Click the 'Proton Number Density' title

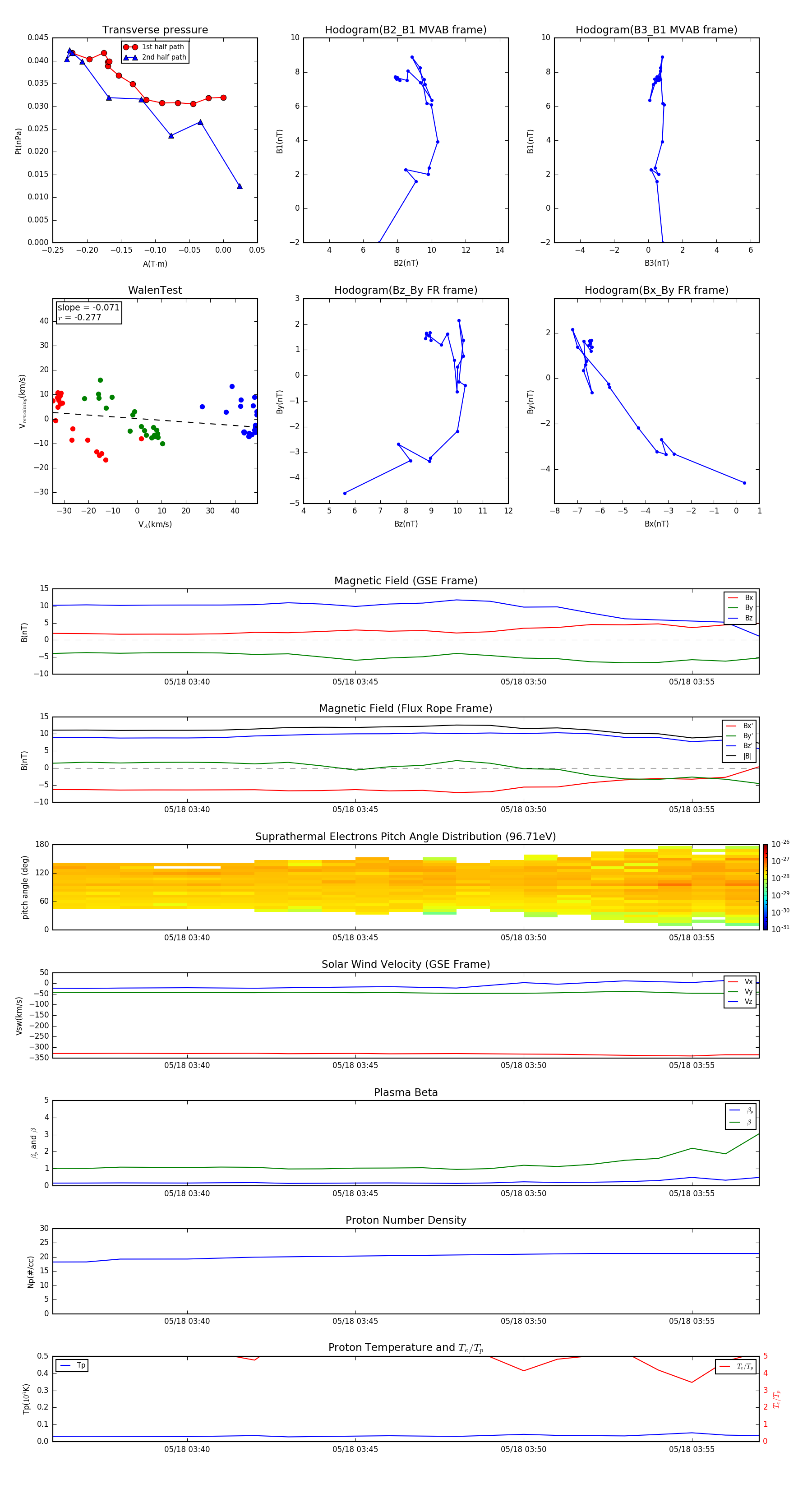[x=406, y=1220]
